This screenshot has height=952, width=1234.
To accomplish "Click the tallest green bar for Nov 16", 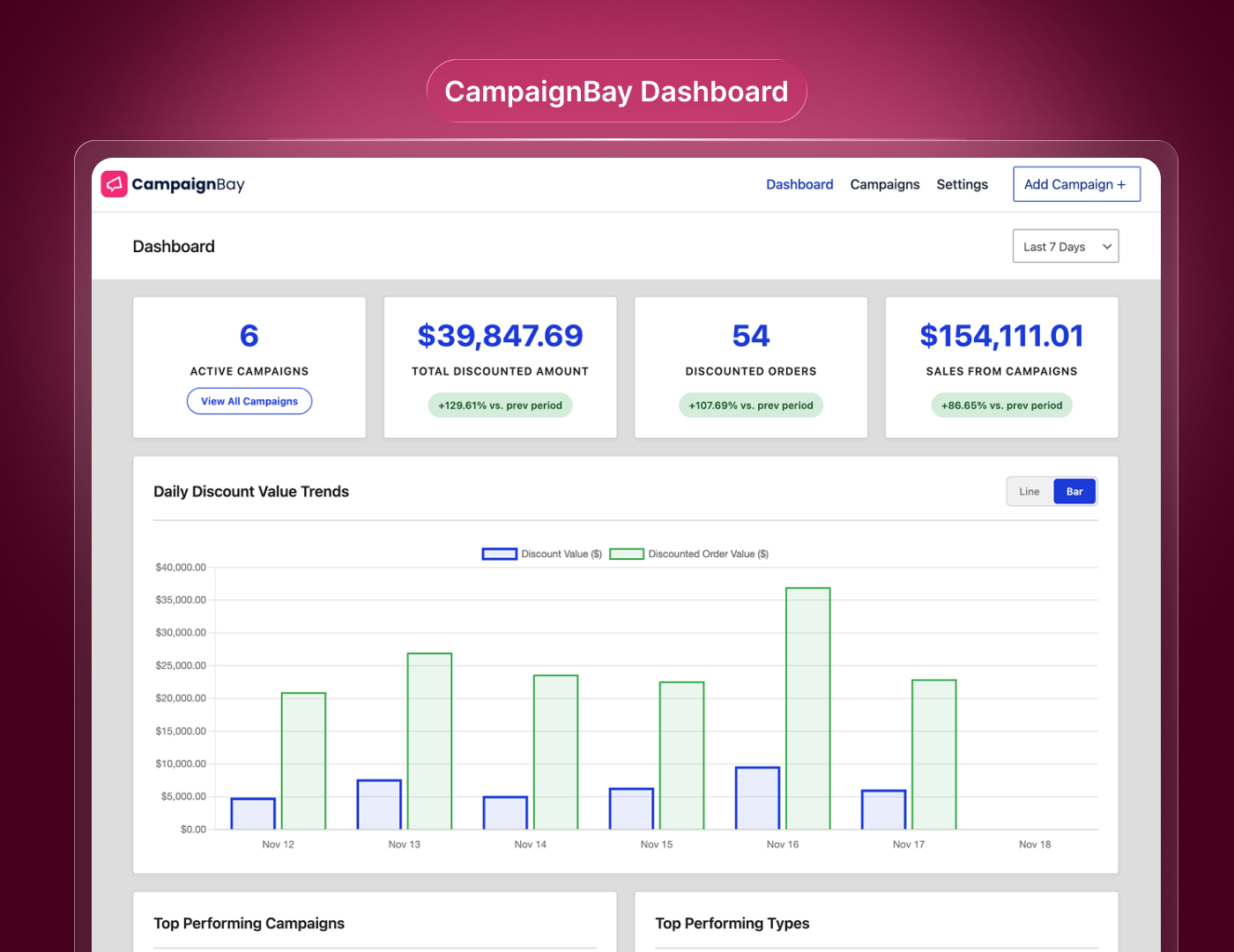I will click(x=807, y=708).
